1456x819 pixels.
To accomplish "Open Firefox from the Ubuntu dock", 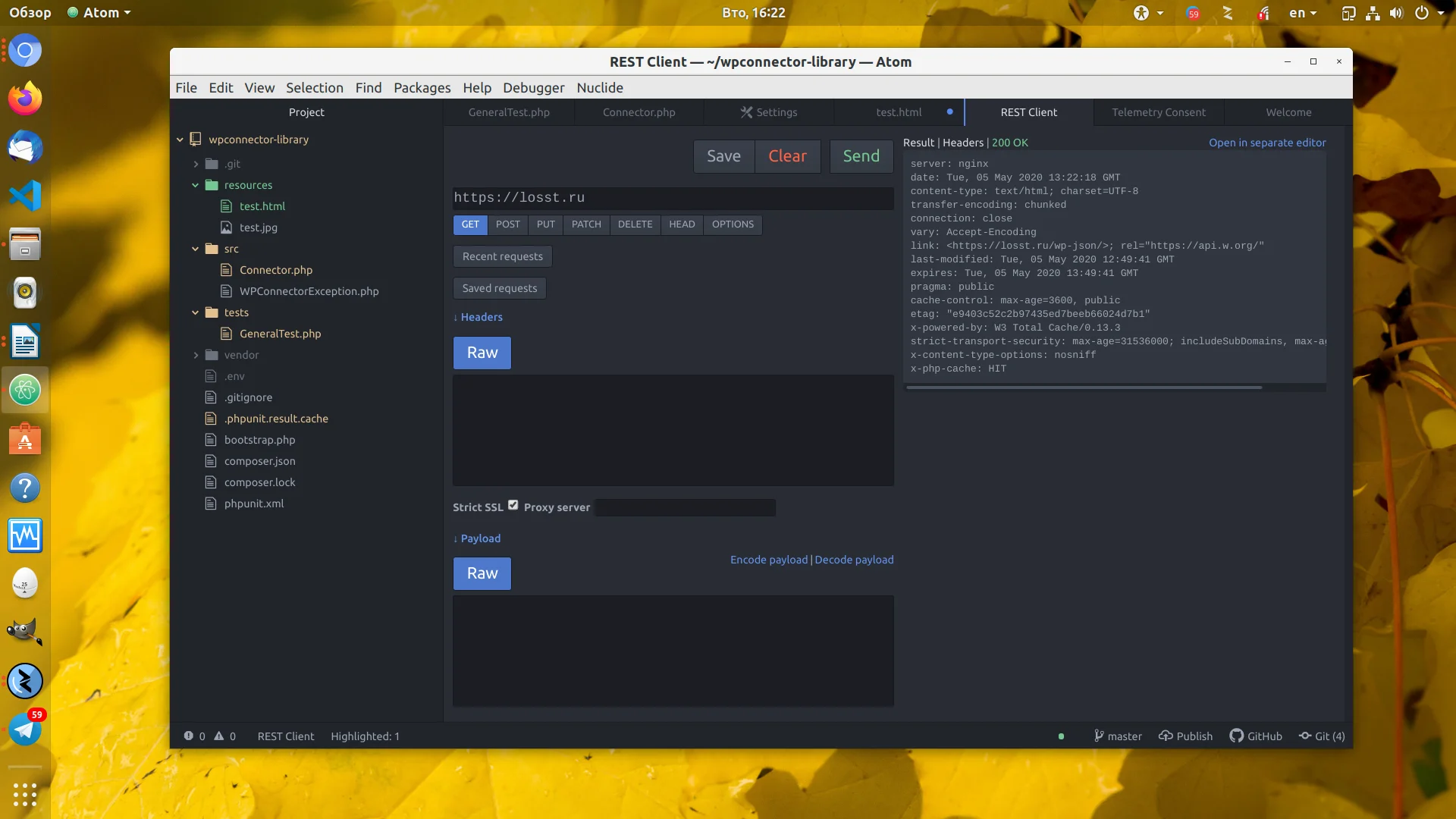I will coord(25,99).
